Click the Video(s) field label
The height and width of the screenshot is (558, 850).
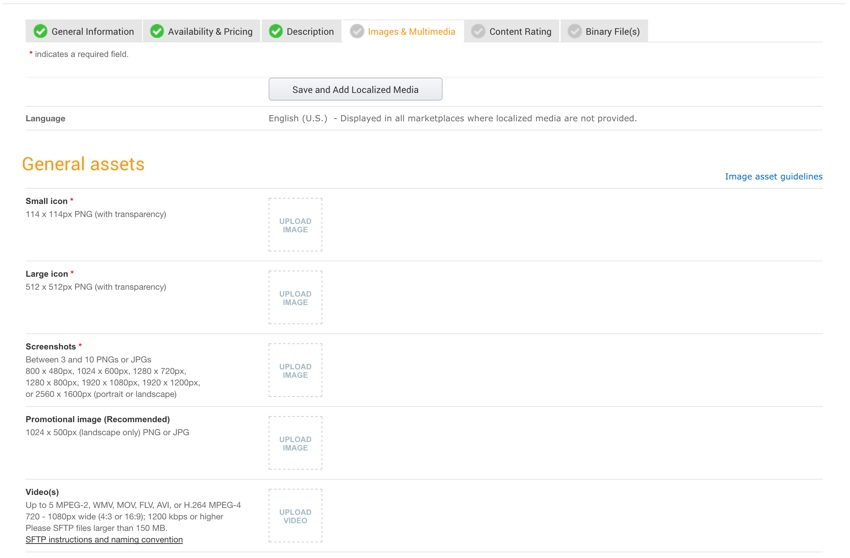pyautogui.click(x=42, y=492)
